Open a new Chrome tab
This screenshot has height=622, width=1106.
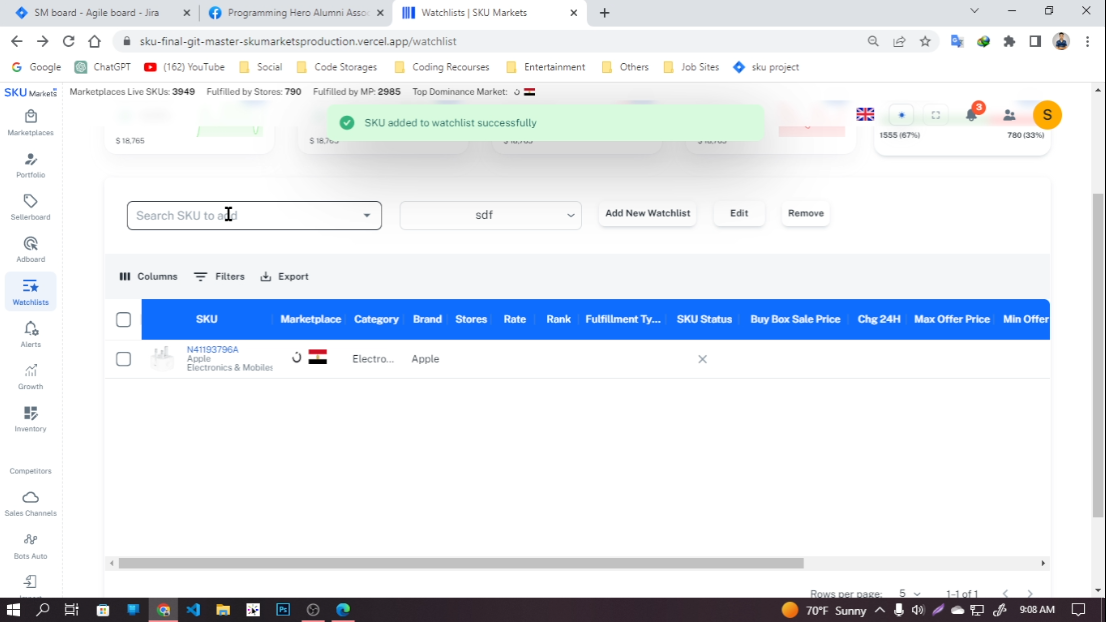pos(604,13)
